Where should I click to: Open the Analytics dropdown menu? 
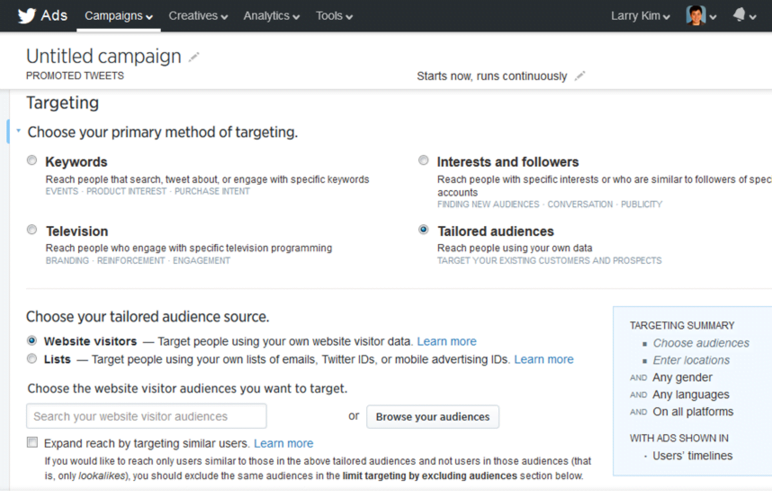271,16
